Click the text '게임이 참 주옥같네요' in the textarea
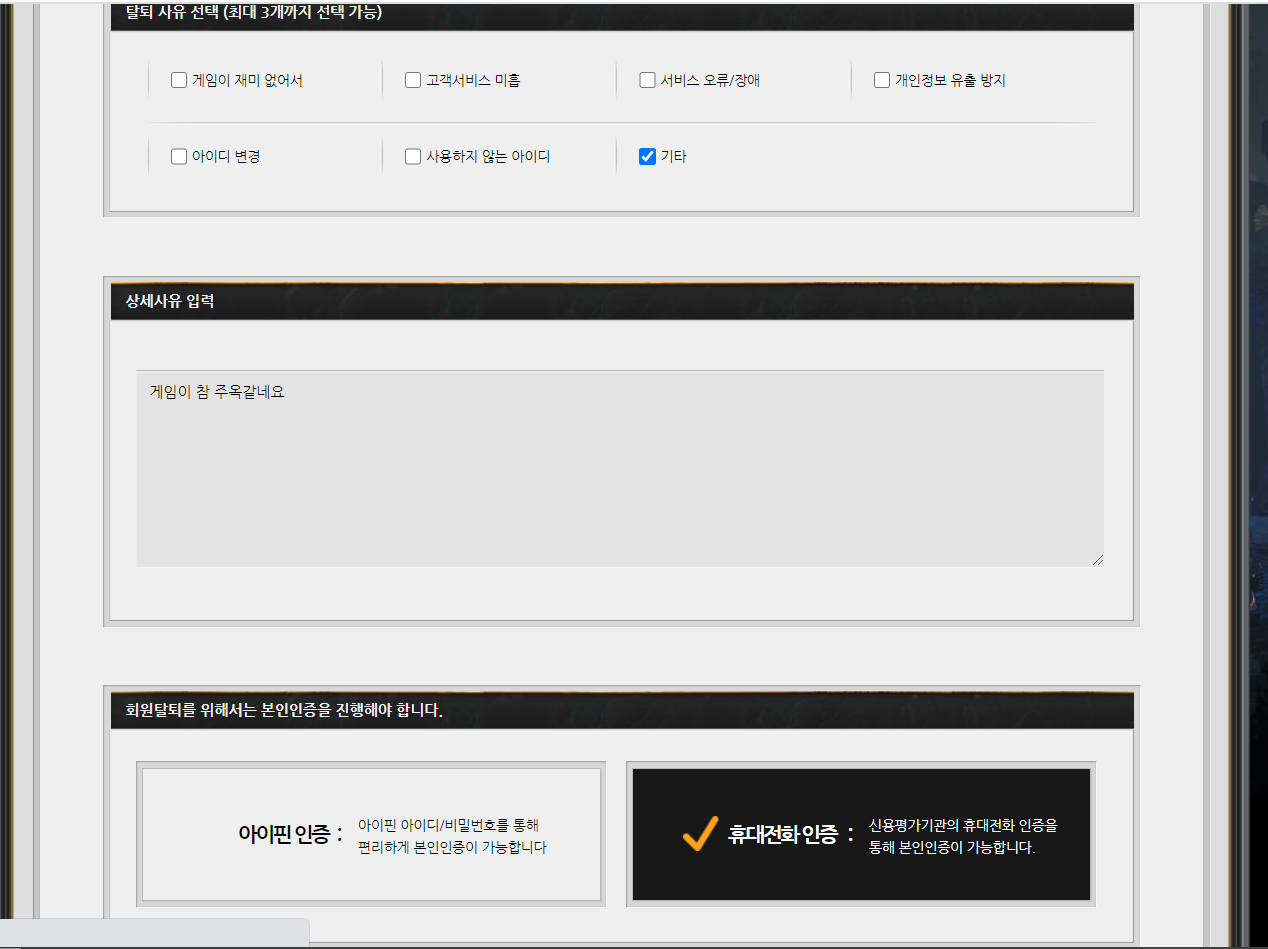 click(x=217, y=392)
